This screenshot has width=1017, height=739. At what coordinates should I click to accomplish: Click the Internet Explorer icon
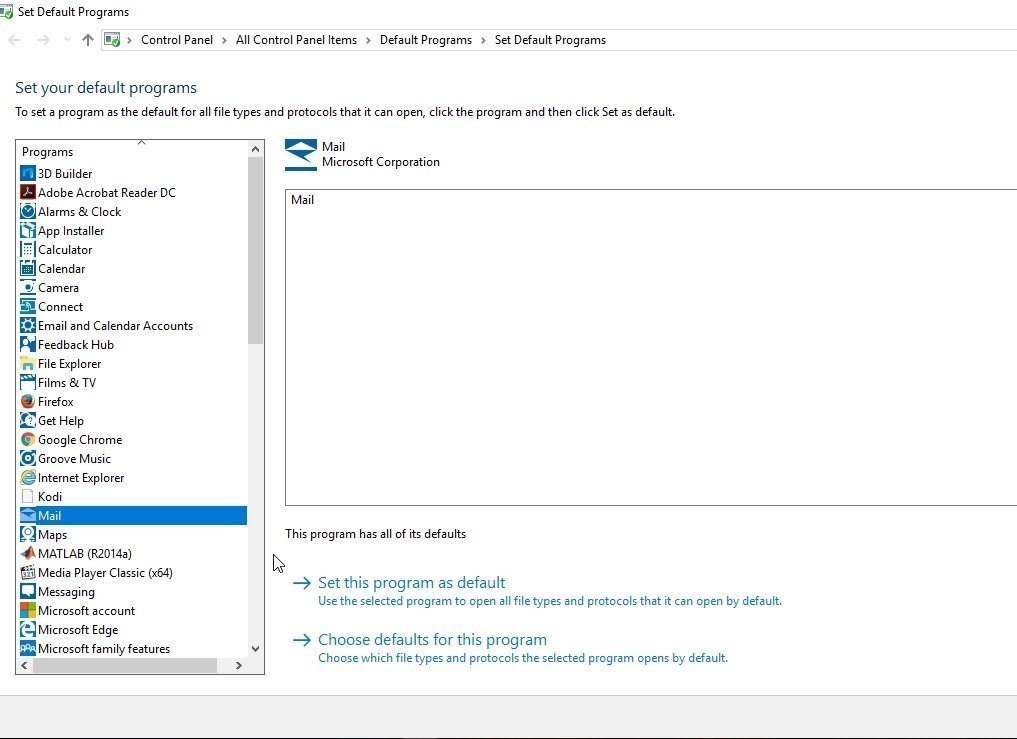pyautogui.click(x=27, y=478)
